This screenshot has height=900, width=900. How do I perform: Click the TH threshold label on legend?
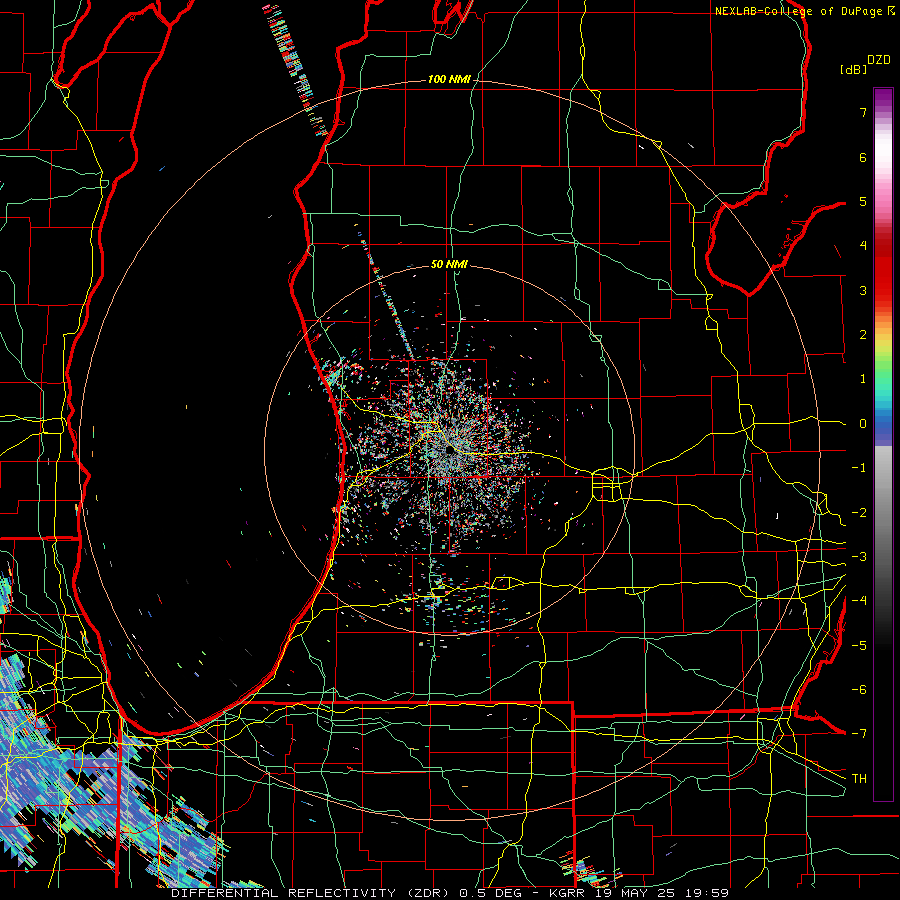859,779
